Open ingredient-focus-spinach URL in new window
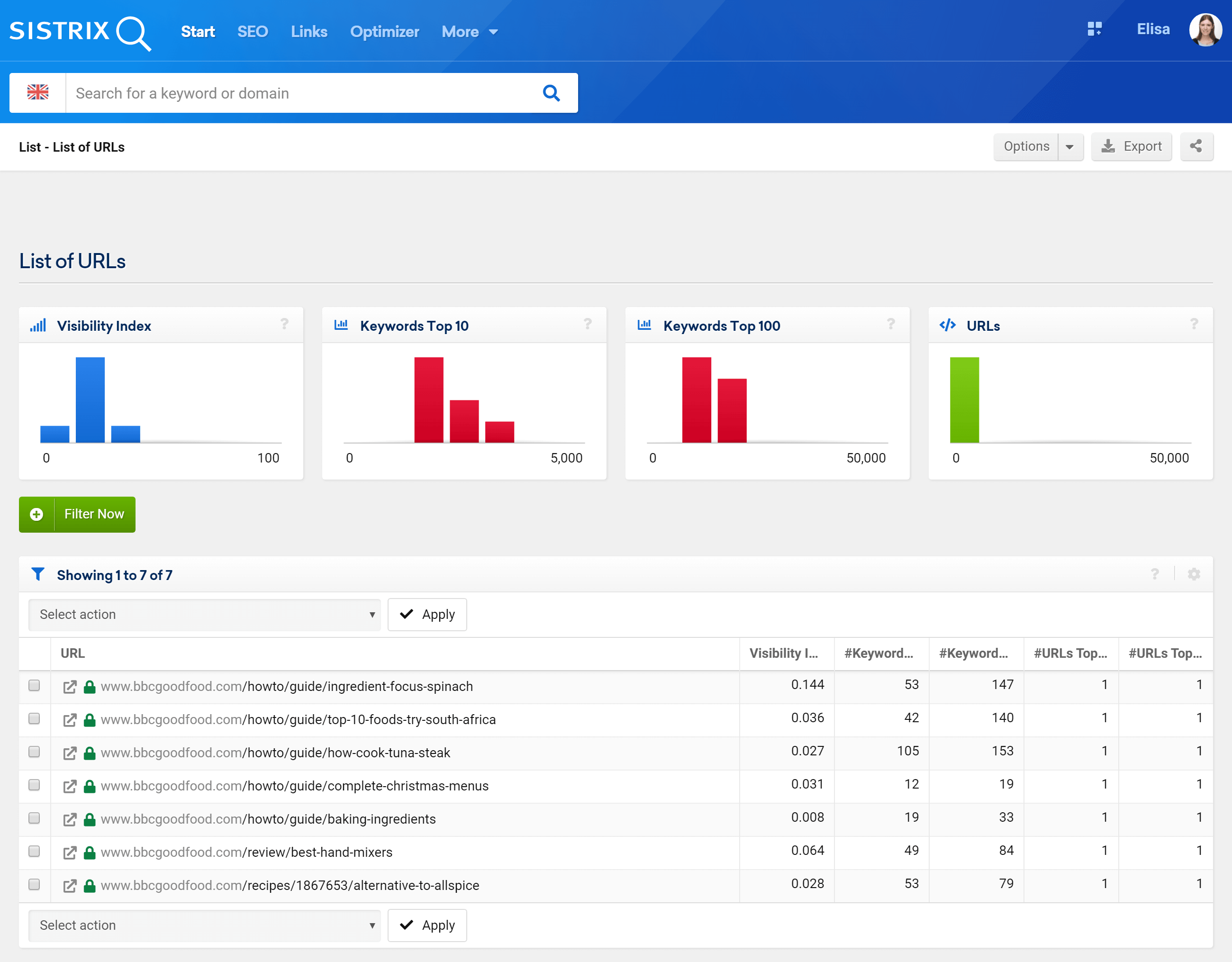 point(69,687)
